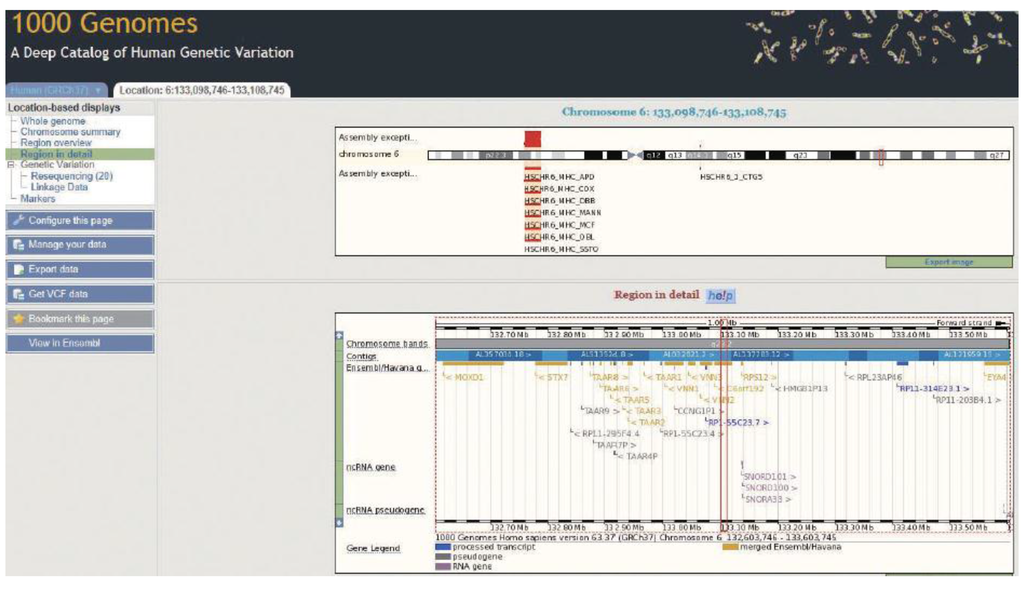Click the Get VCF data icon
Image resolution: width=1024 pixels, height=589 pixels.
pyautogui.click(x=18, y=295)
